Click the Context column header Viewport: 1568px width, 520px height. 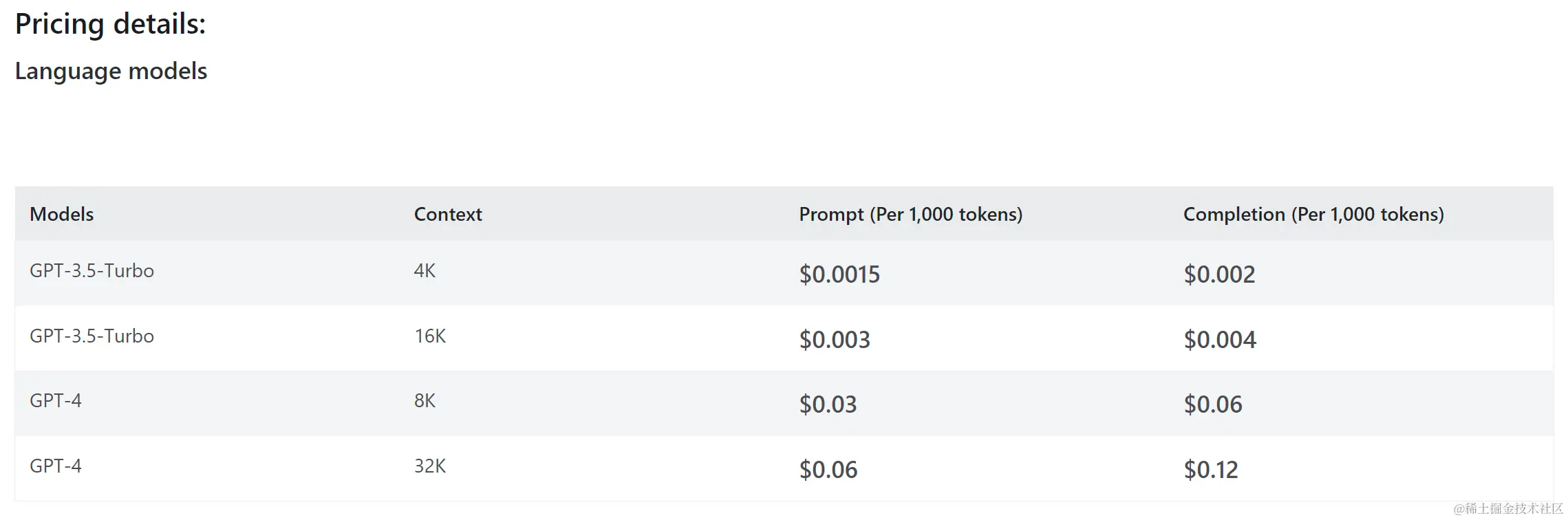(448, 214)
